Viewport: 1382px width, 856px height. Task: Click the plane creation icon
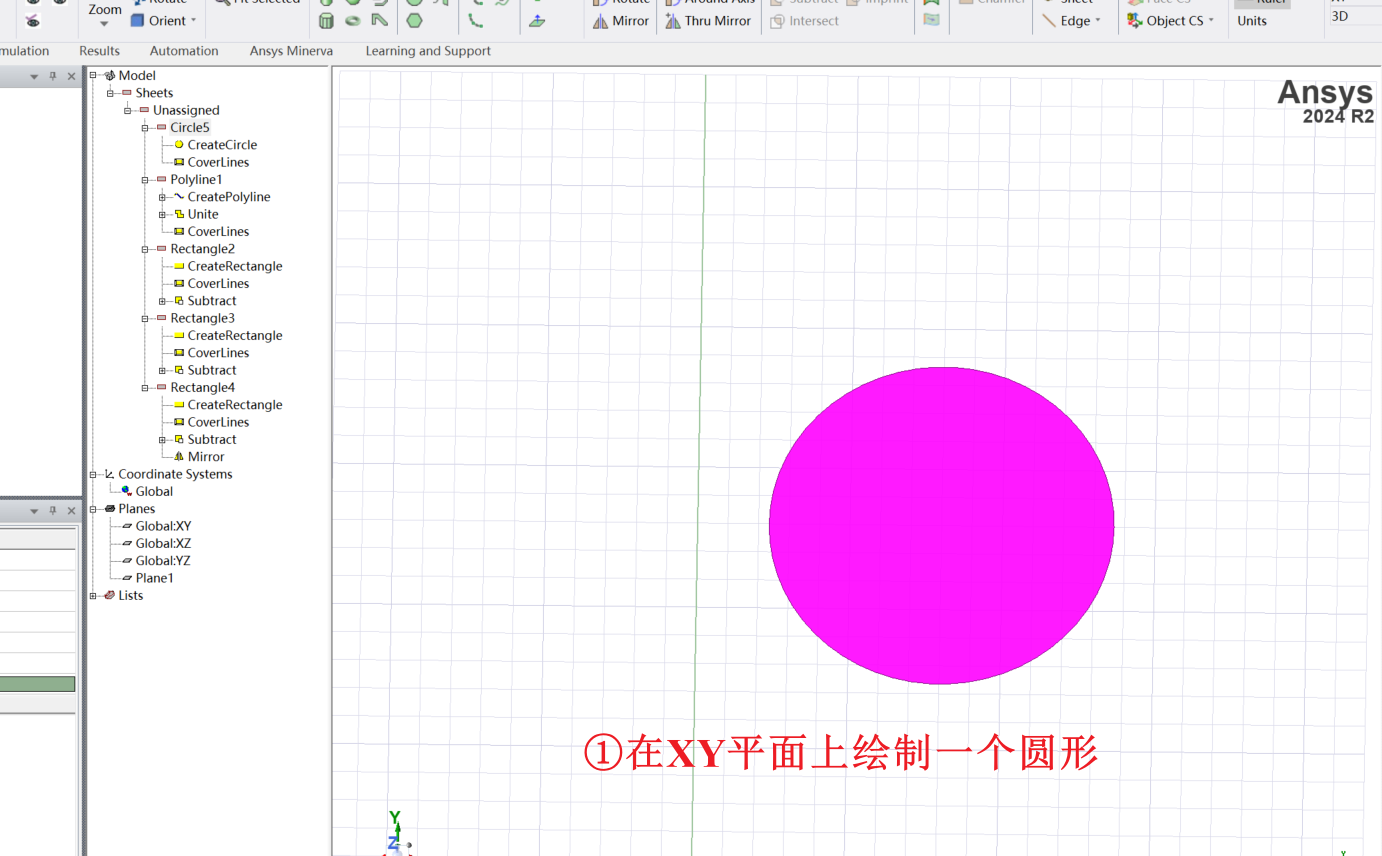(537, 21)
